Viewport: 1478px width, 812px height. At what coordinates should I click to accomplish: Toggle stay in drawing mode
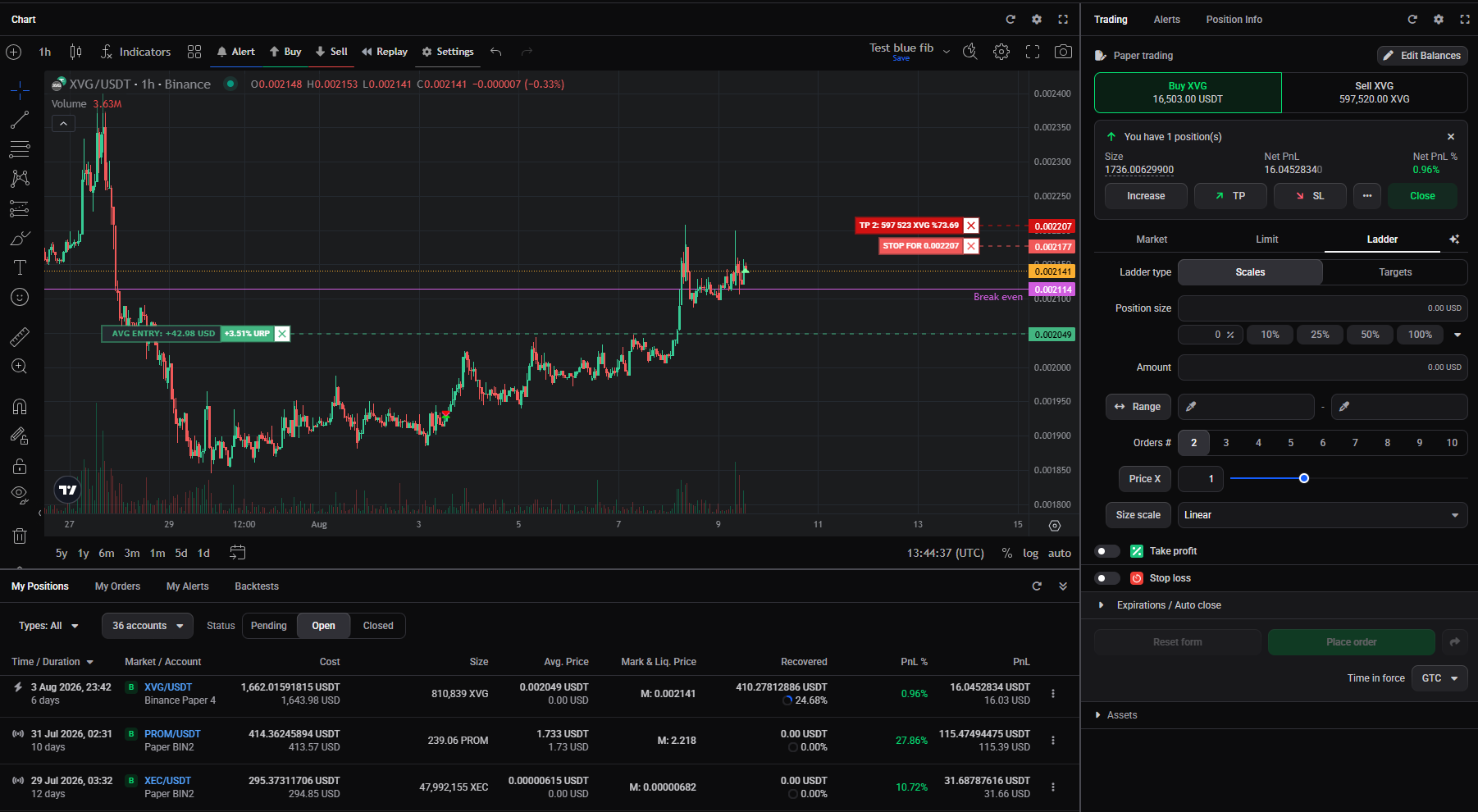(20, 436)
